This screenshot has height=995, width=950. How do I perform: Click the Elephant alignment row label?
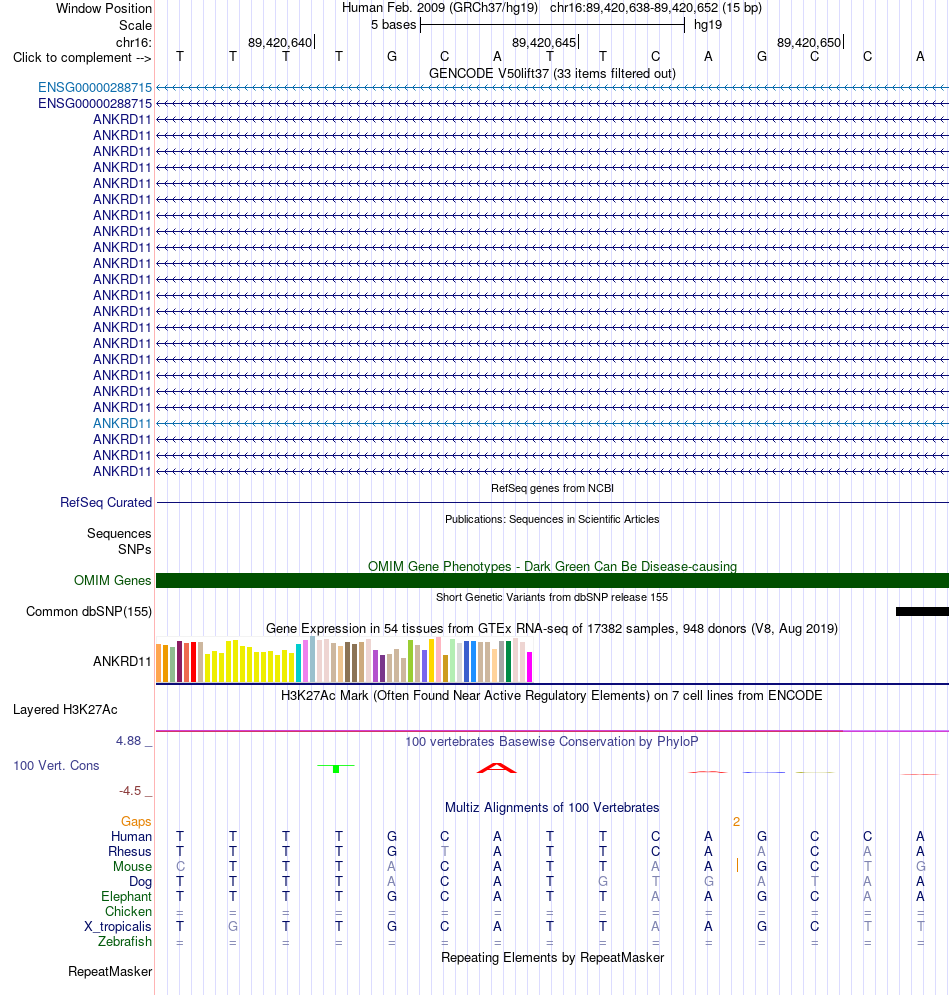126,897
